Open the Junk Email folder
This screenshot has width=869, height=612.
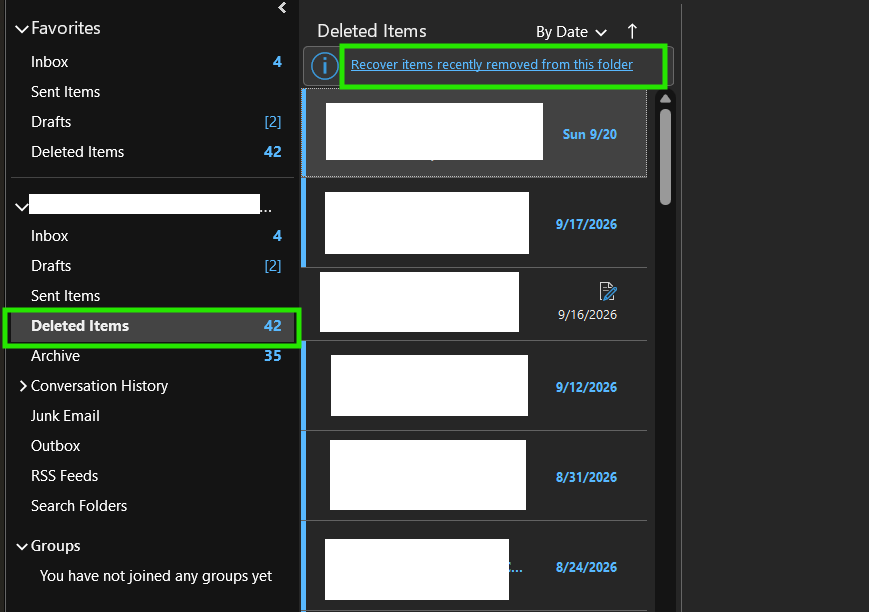(x=150, y=415)
